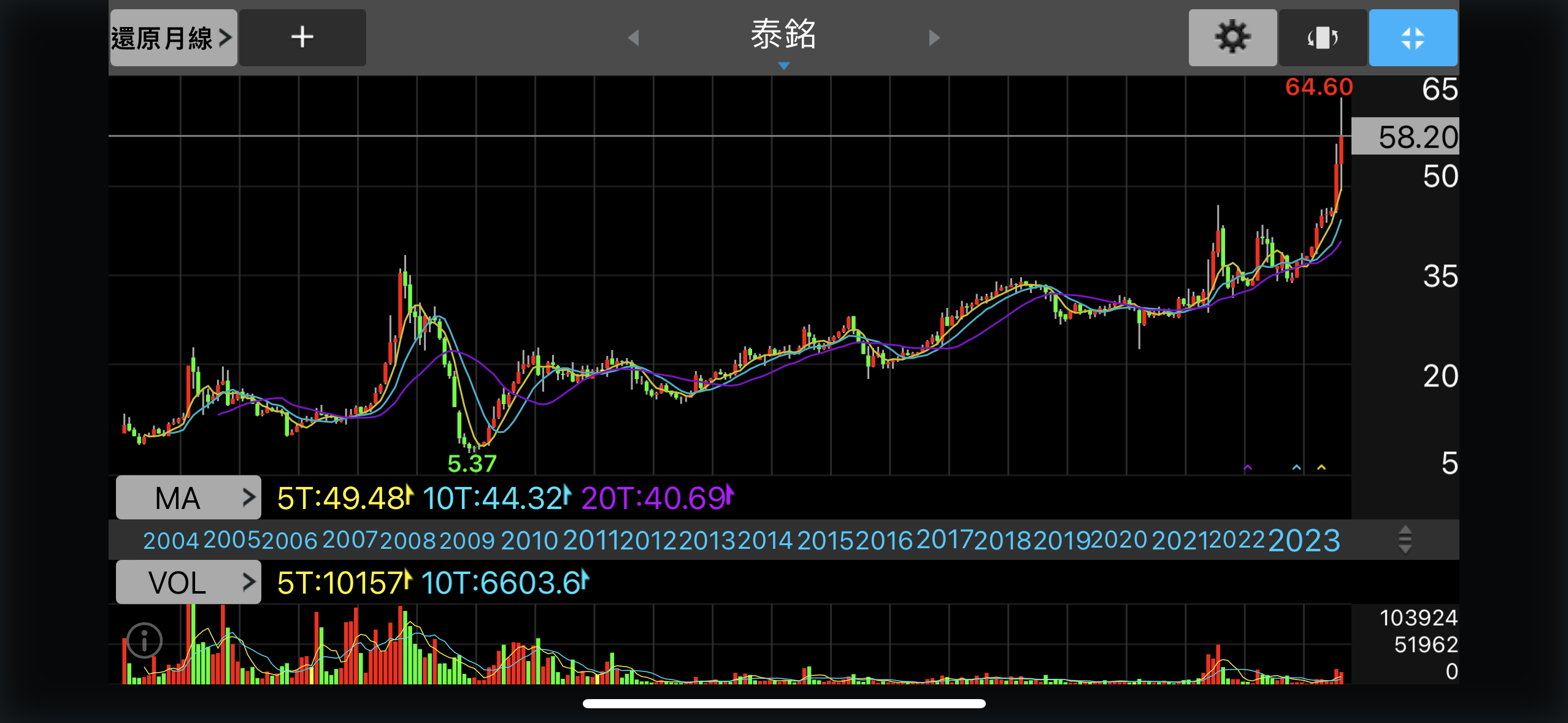Screen dimensions: 1568x723
Task: Exit fullscreen with the blue shrink icon
Action: (1413, 37)
